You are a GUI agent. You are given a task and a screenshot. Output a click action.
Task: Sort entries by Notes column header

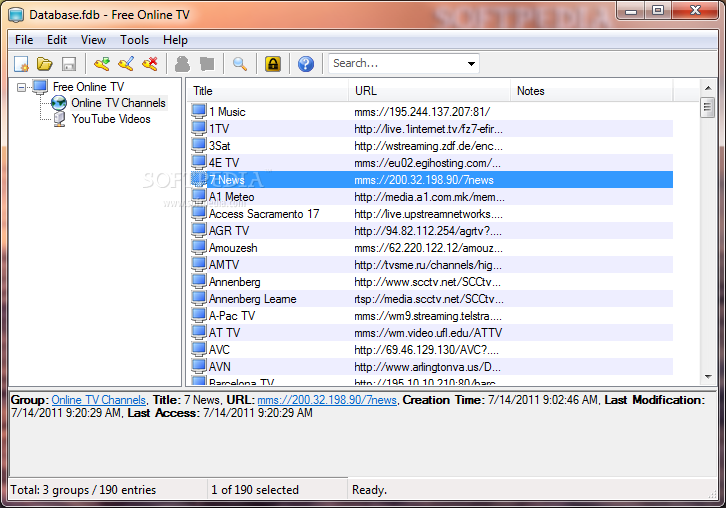coord(591,91)
